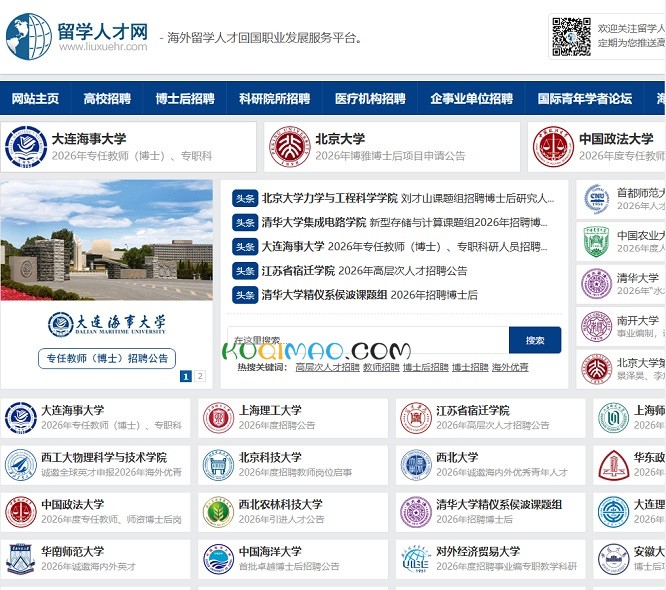Screen dimensions: 666x590
Task: Click 大连海事大学 campus carousel photo
Action: click(x=107, y=240)
